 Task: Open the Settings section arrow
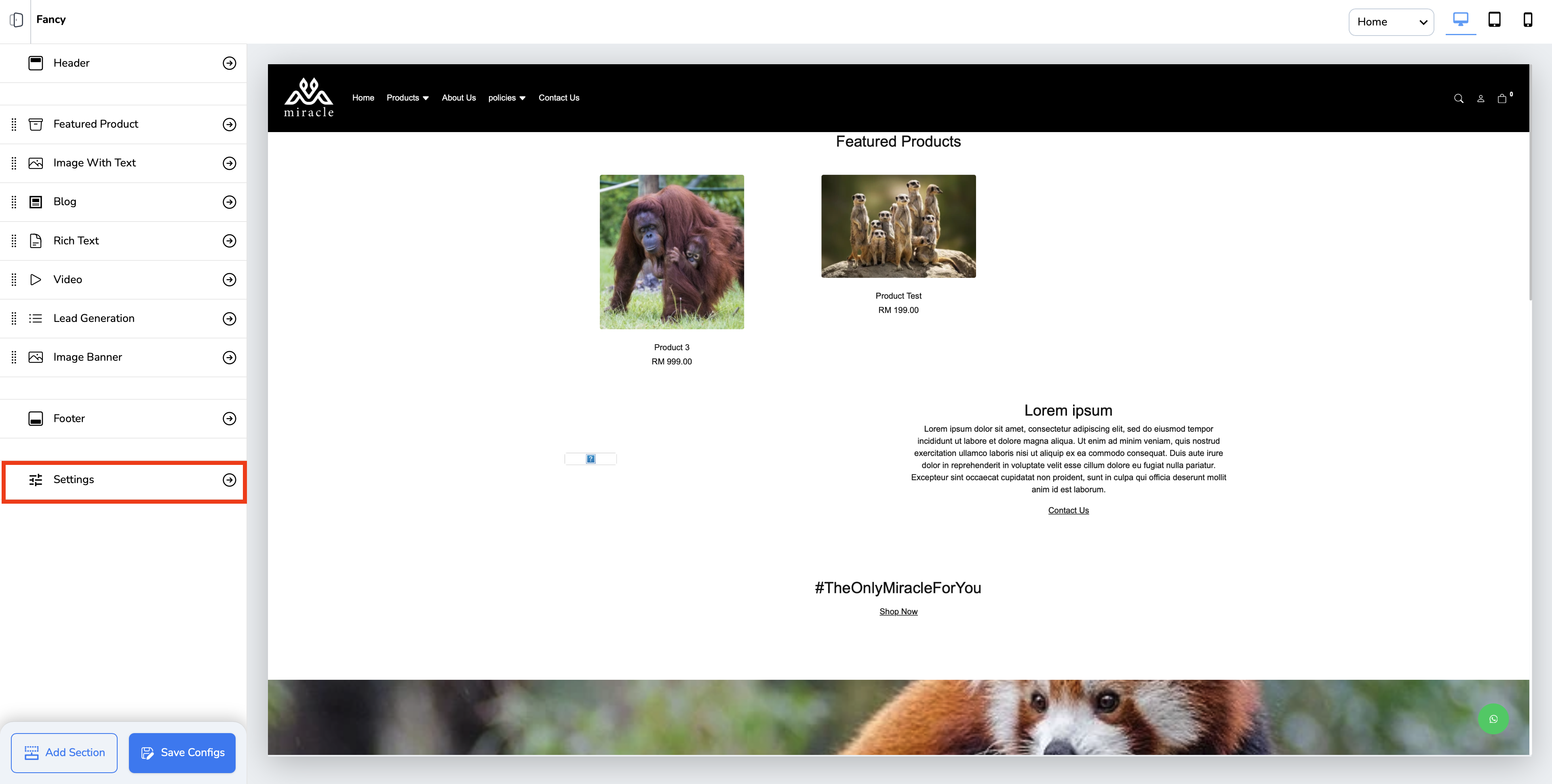[229, 480]
